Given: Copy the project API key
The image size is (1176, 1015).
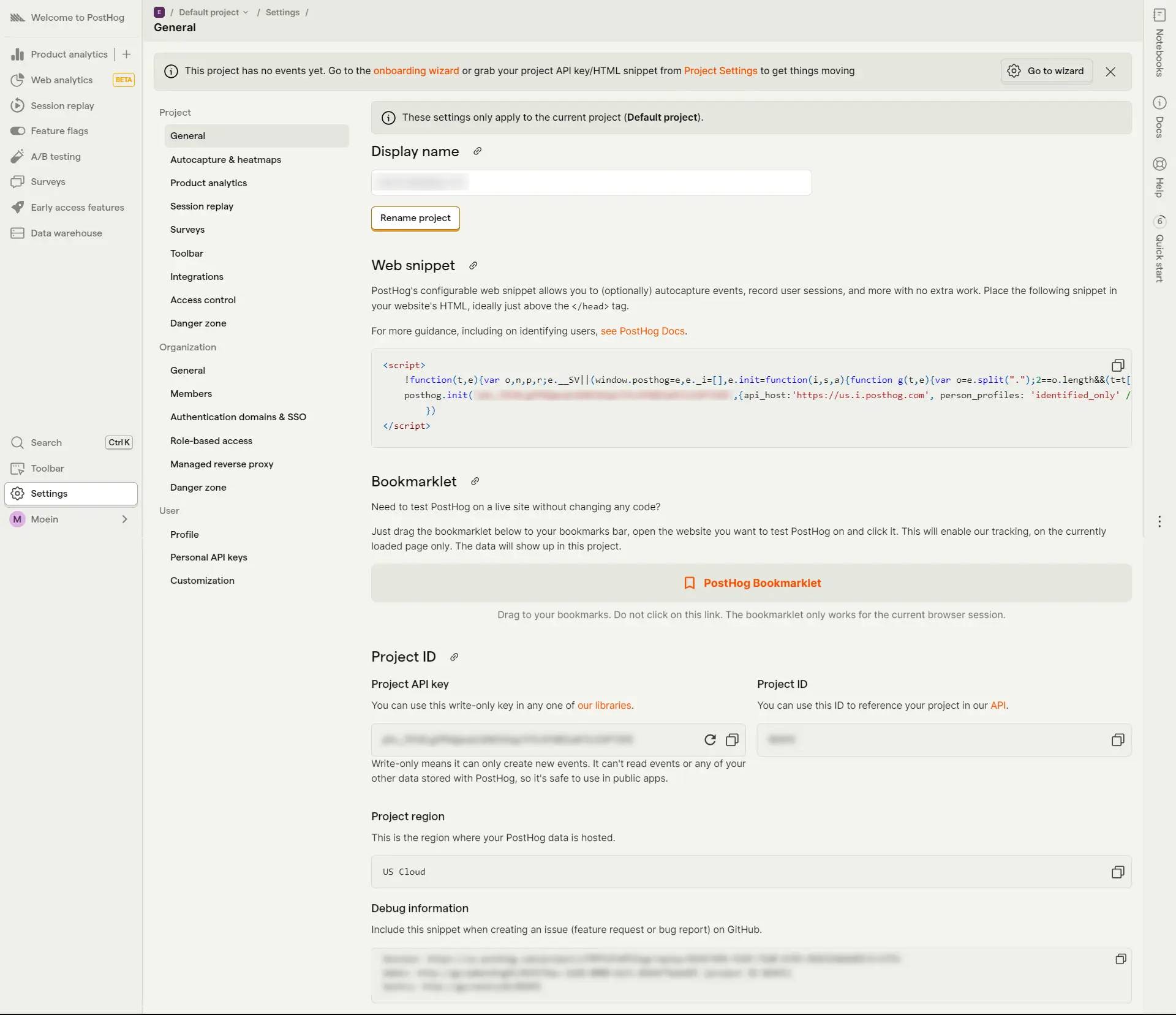Looking at the screenshot, I should click(732, 740).
